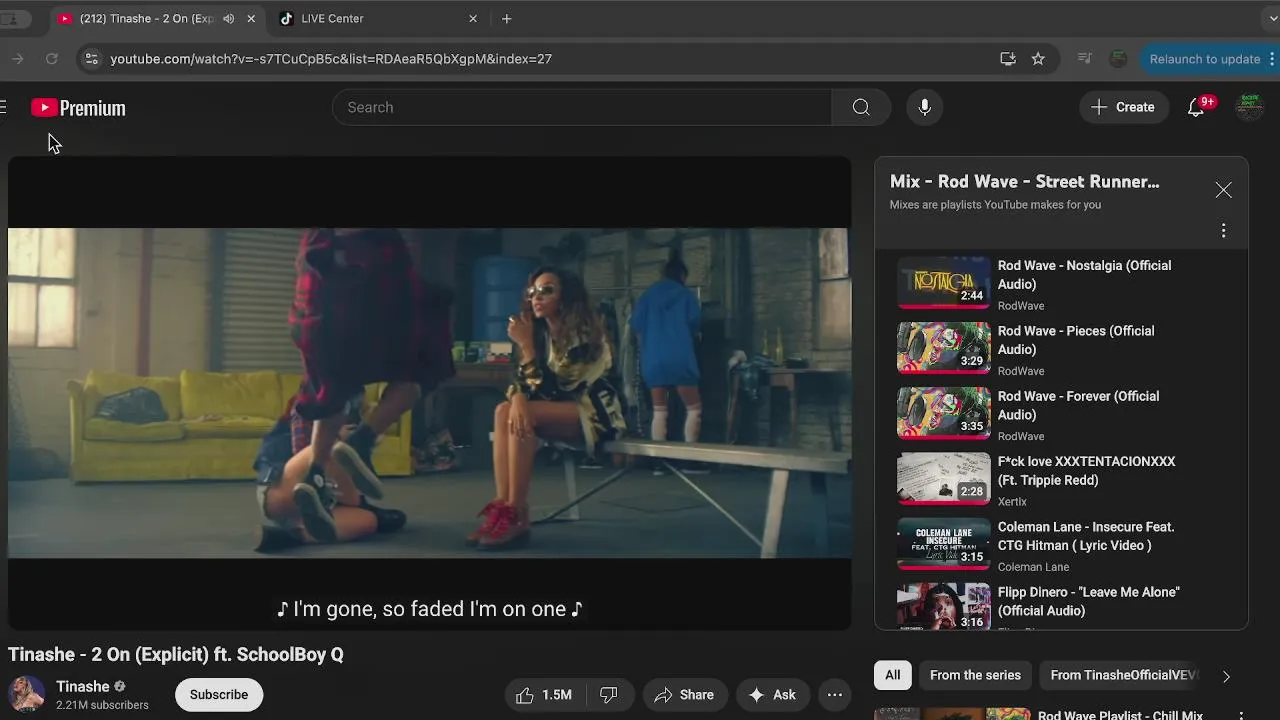Click the install app icon in address bar
The width and height of the screenshot is (1280, 720).
tap(1008, 59)
